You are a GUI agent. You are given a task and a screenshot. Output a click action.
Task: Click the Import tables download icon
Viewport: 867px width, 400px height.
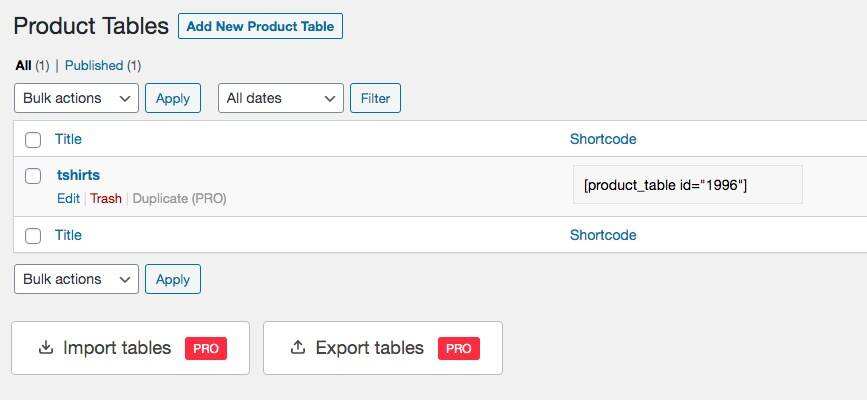point(45,348)
